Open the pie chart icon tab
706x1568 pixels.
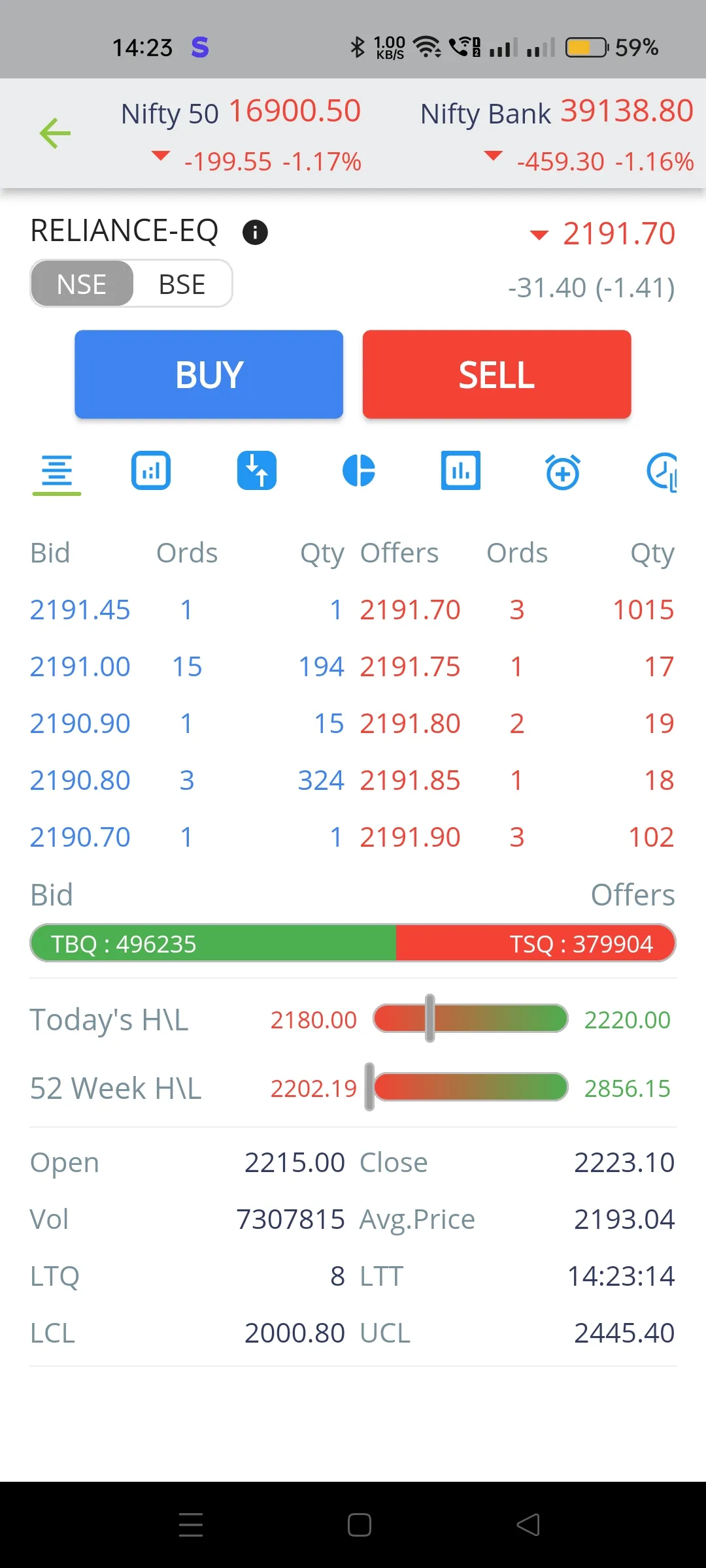(x=359, y=470)
